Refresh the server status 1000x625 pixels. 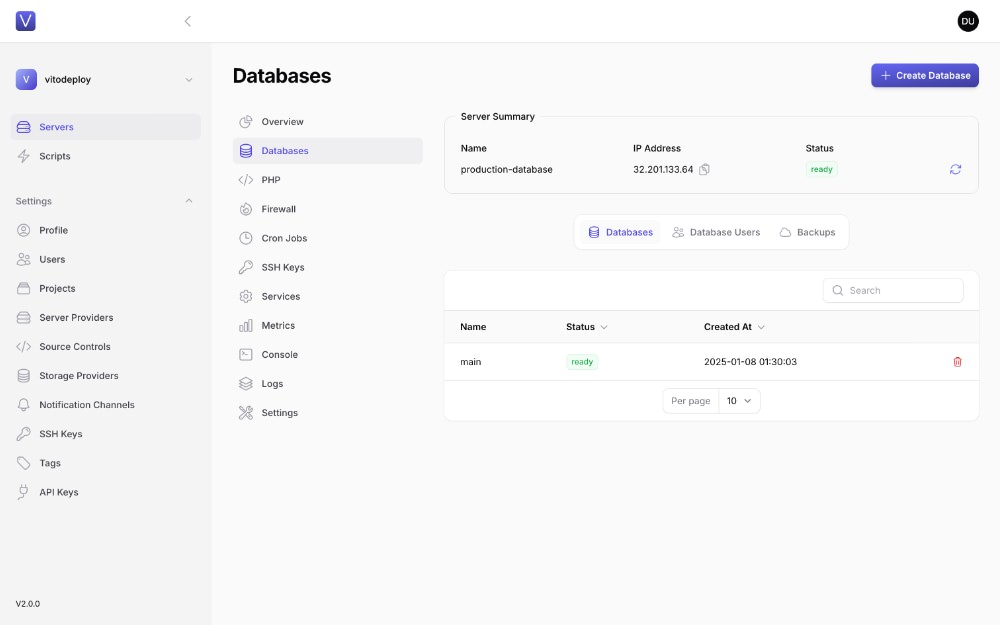(955, 170)
